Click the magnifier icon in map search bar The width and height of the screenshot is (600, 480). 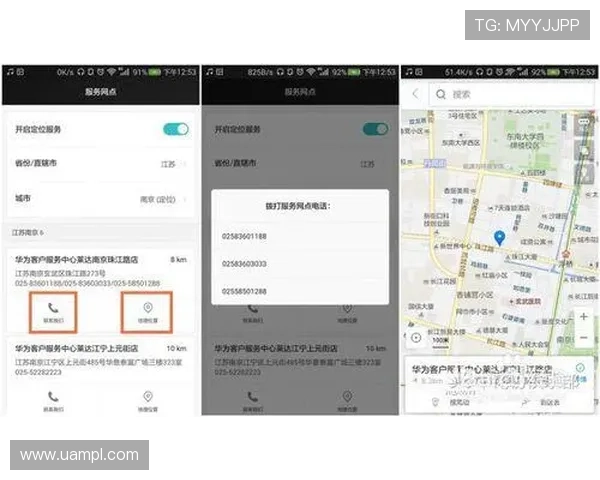(441, 94)
